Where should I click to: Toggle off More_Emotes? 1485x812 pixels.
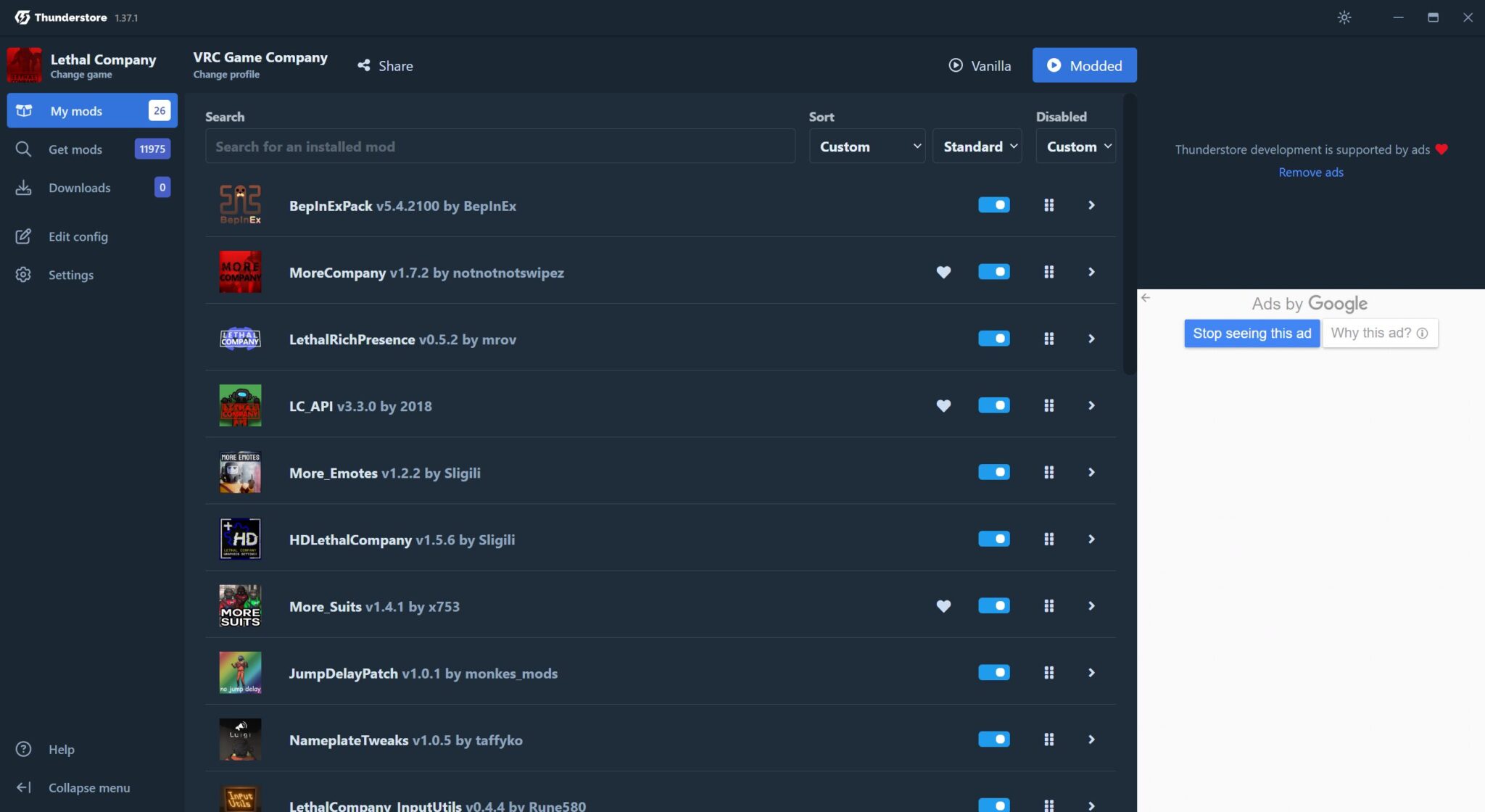tap(994, 471)
